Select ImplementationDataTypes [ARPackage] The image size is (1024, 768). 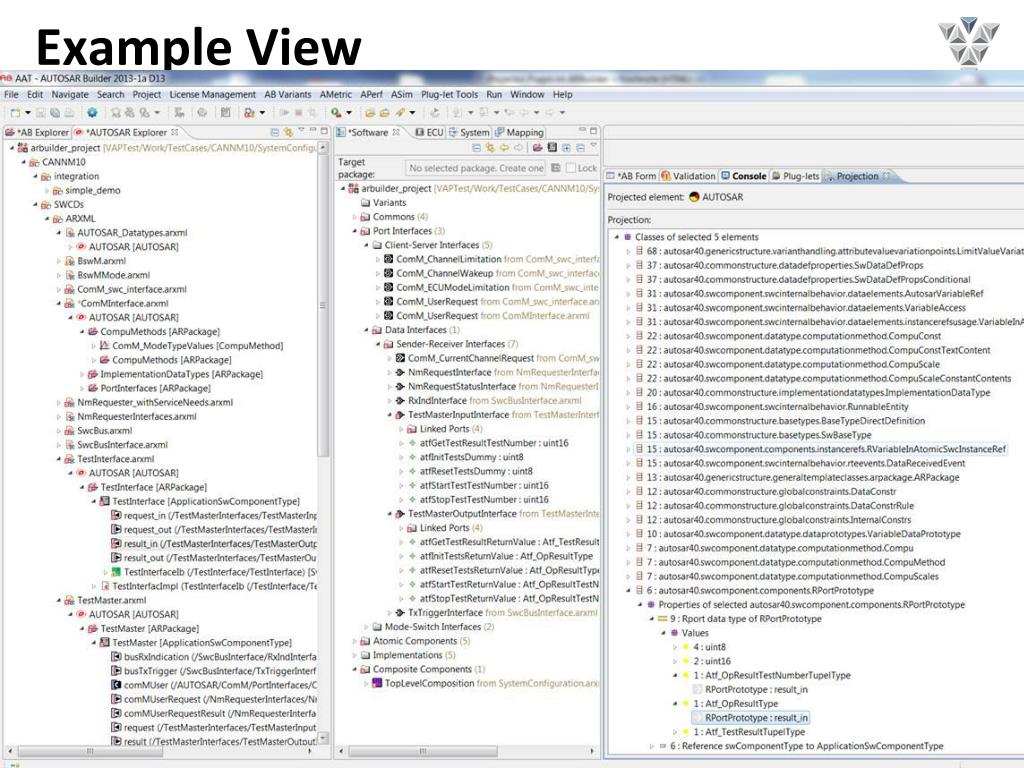pyautogui.click(x=182, y=374)
